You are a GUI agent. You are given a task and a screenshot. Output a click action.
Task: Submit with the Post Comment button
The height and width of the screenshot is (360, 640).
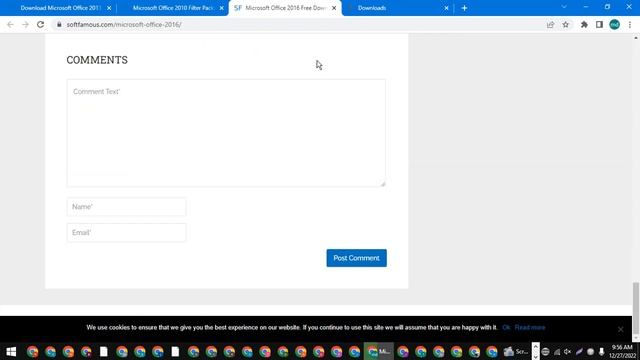pyautogui.click(x=356, y=258)
